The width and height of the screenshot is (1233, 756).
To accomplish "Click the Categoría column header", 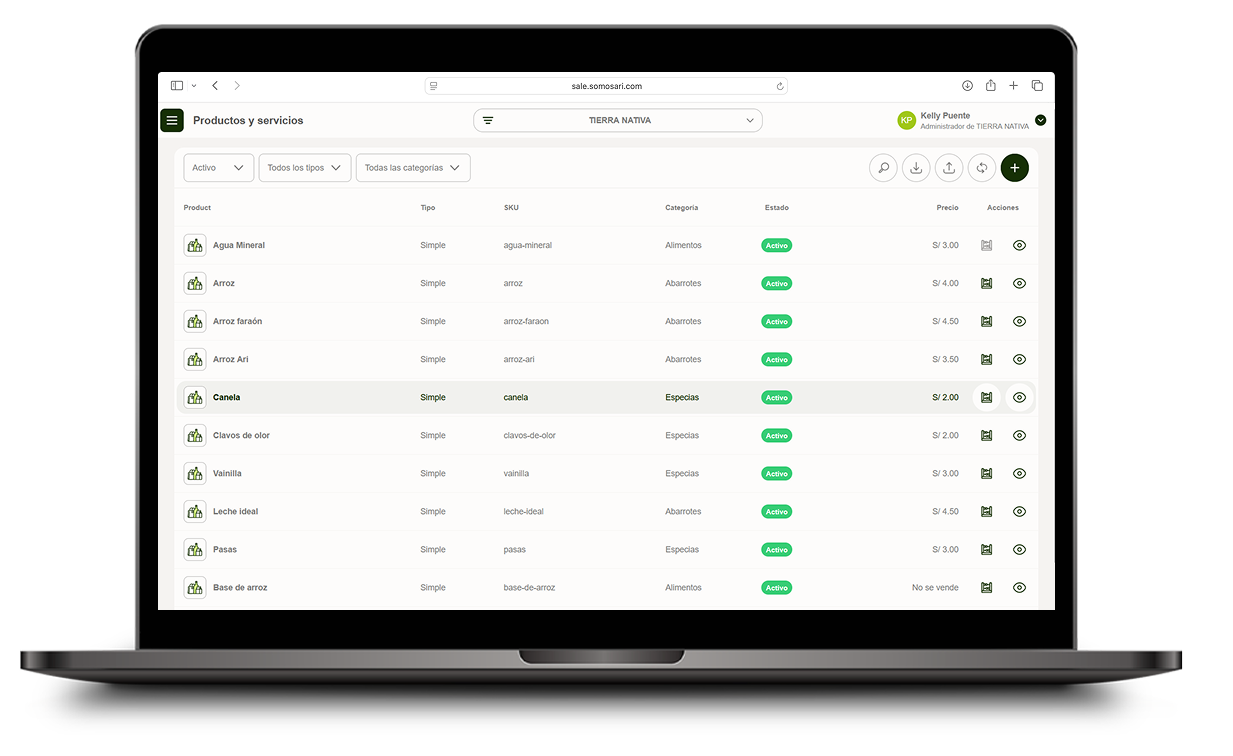I will (682, 208).
